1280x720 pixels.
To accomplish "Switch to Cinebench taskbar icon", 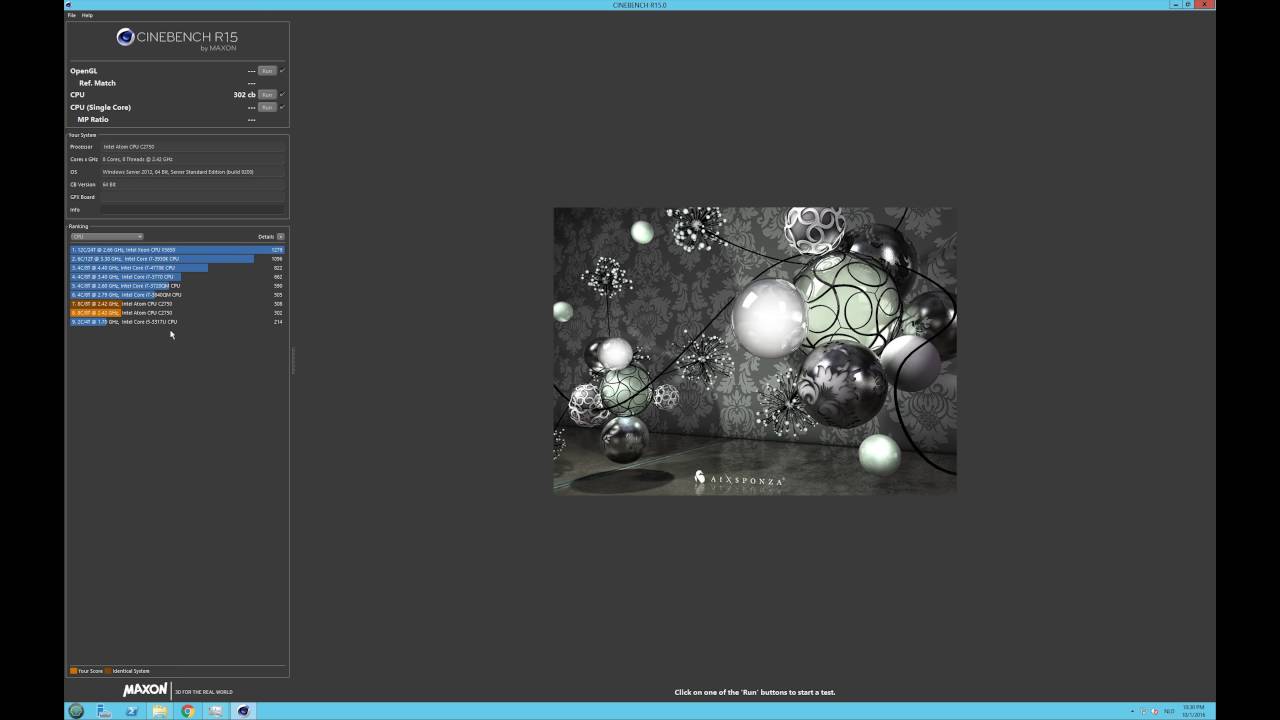I will click(x=243, y=711).
